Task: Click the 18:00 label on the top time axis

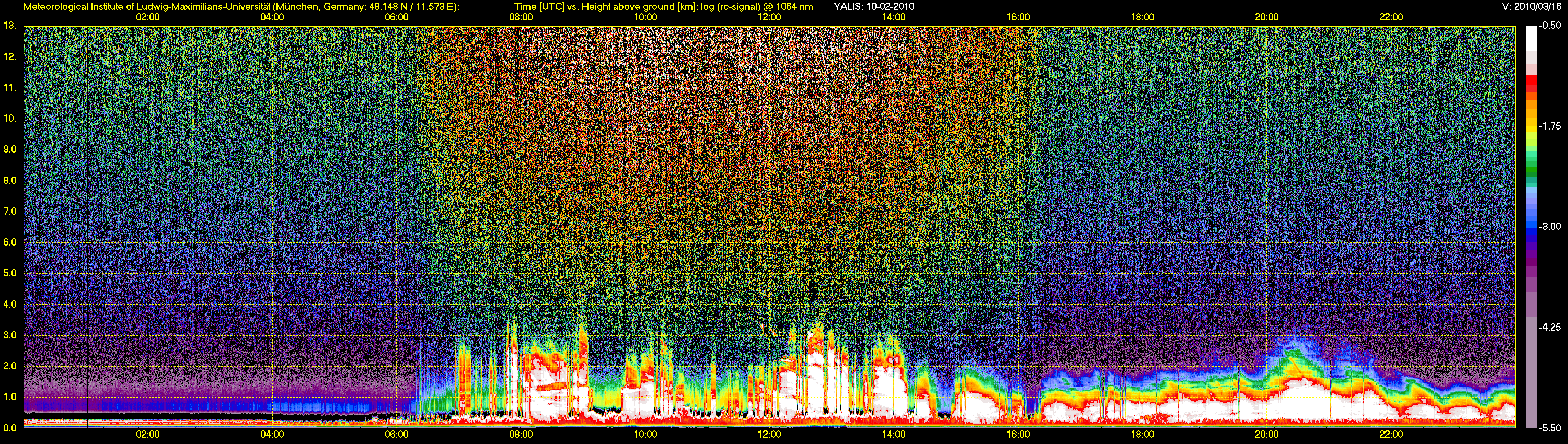Action: (1143, 17)
